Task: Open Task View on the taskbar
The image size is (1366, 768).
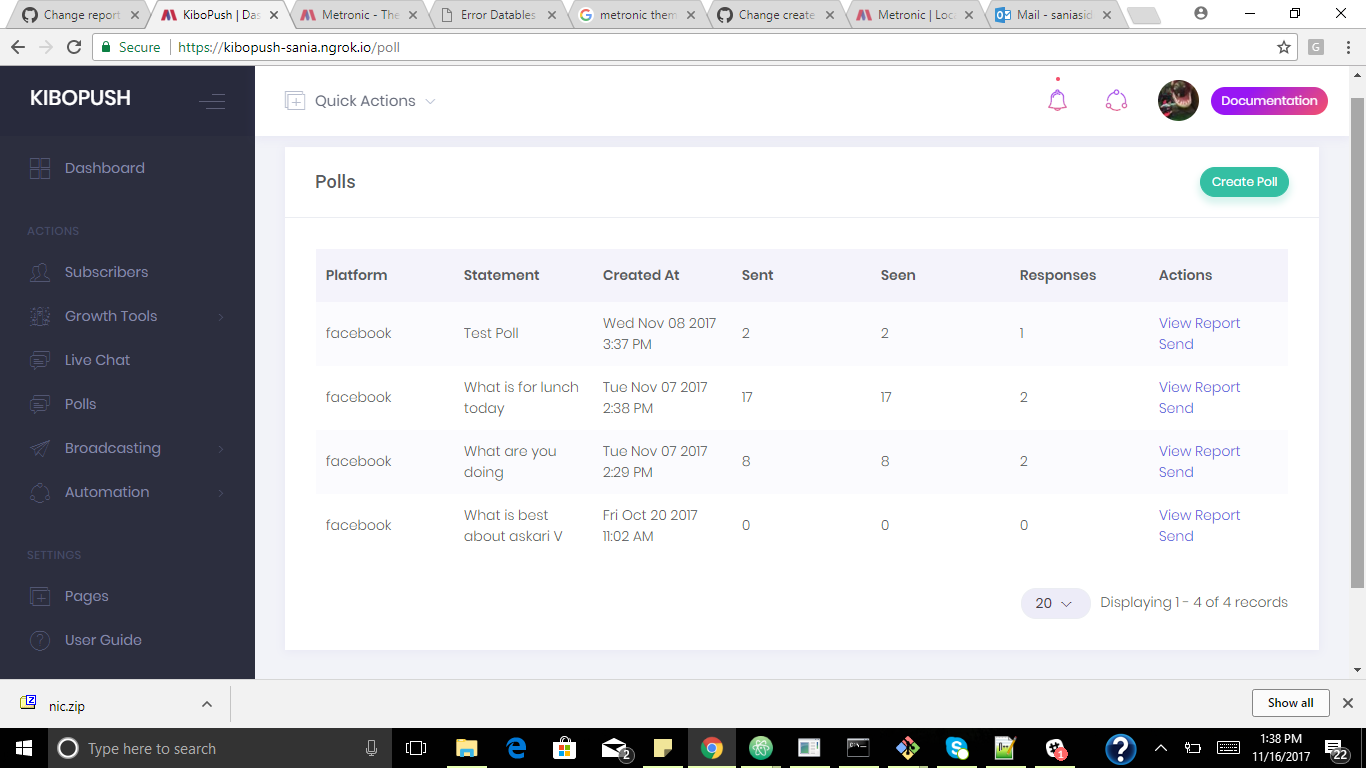Action: (416, 748)
